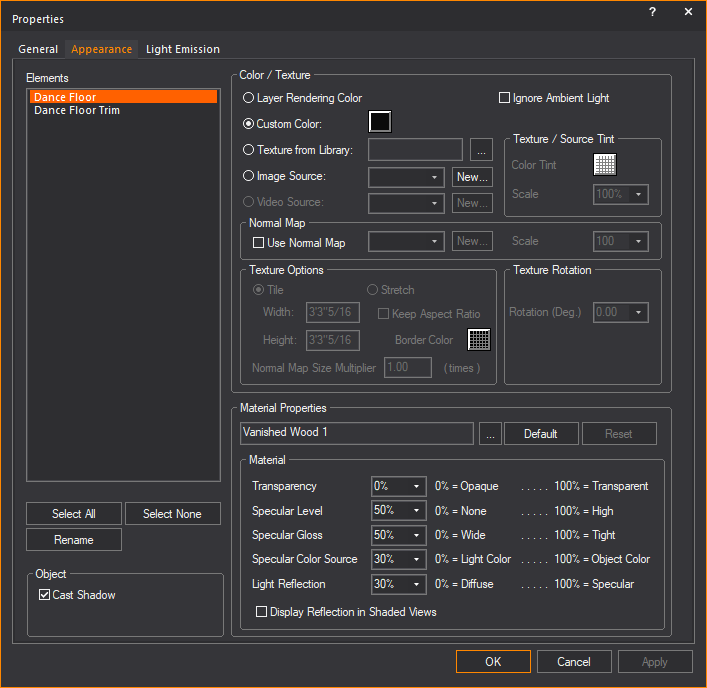Switch to the General tab
The height and width of the screenshot is (688, 707).
[38, 49]
